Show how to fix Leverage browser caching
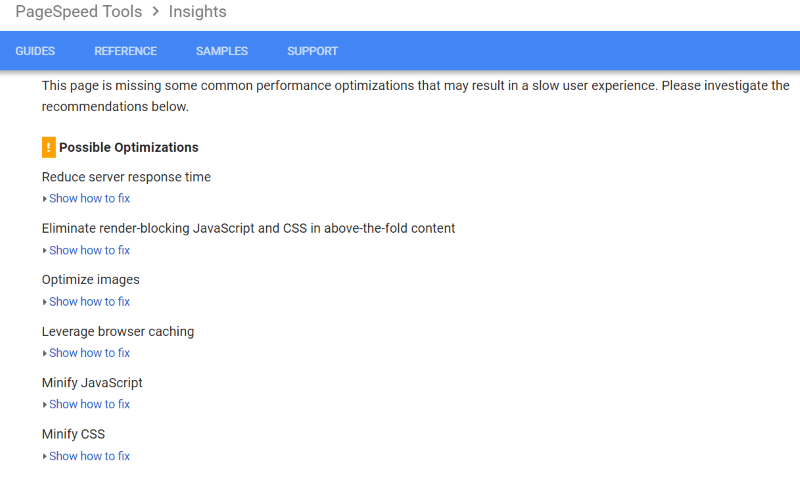 point(89,353)
